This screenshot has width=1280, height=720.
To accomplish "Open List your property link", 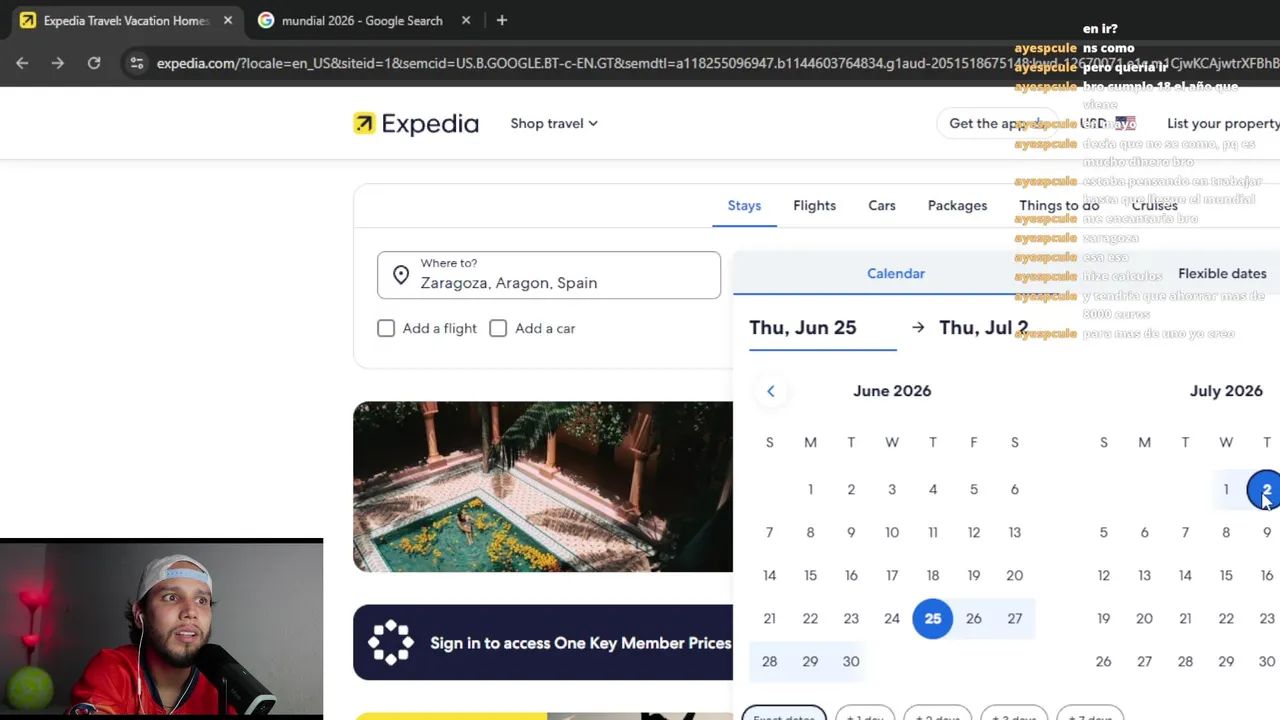I will (1223, 123).
